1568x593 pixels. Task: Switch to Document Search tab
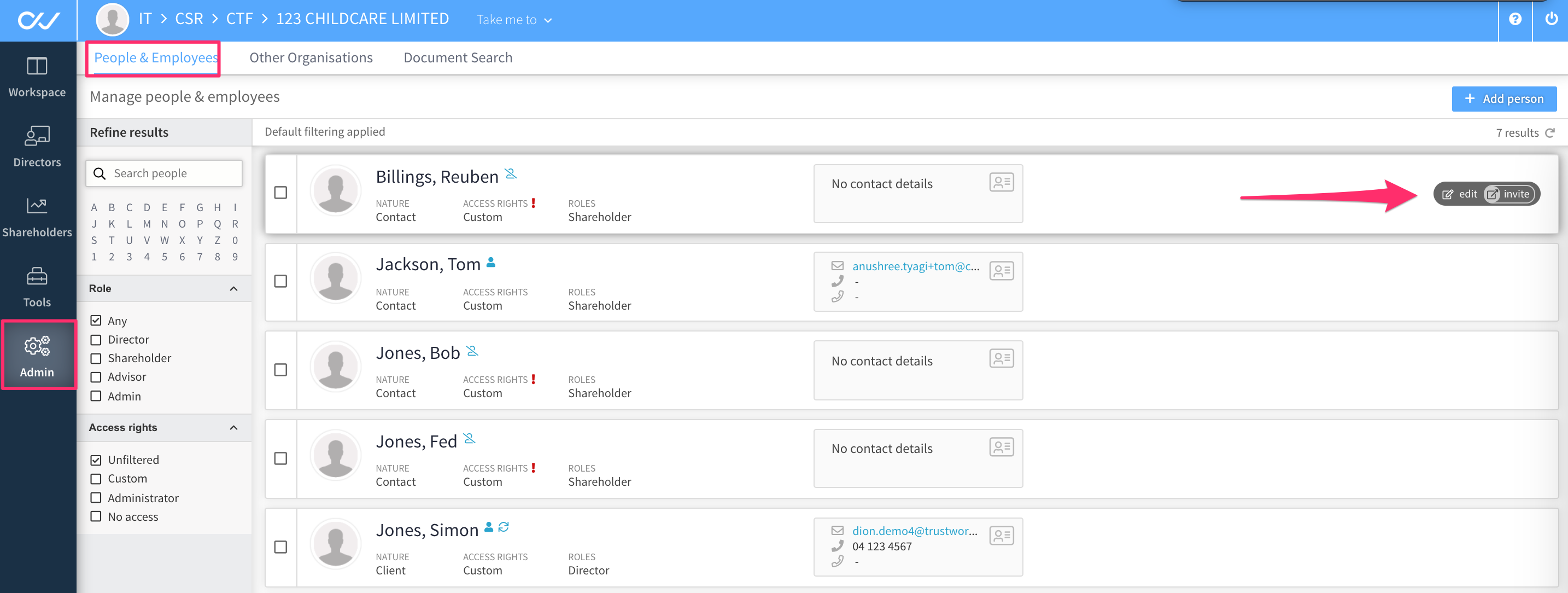[458, 58]
